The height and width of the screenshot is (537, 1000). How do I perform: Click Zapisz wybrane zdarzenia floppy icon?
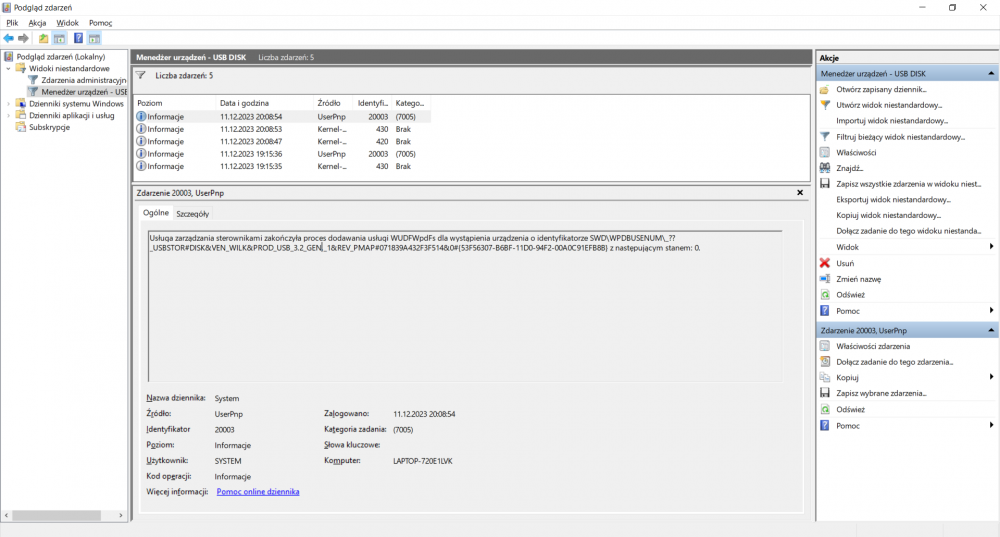pyautogui.click(x=824, y=393)
